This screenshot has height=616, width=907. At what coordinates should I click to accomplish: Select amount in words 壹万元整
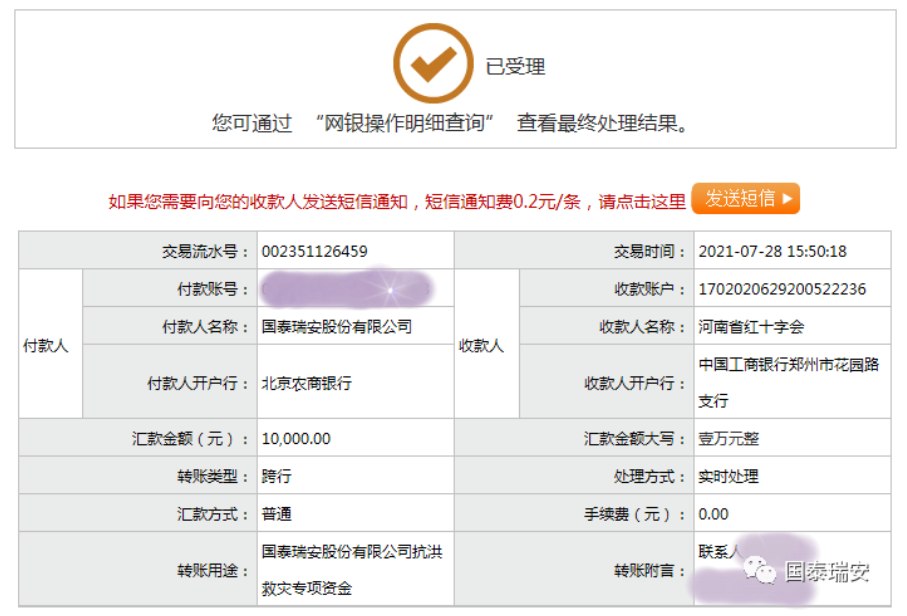tap(728, 438)
